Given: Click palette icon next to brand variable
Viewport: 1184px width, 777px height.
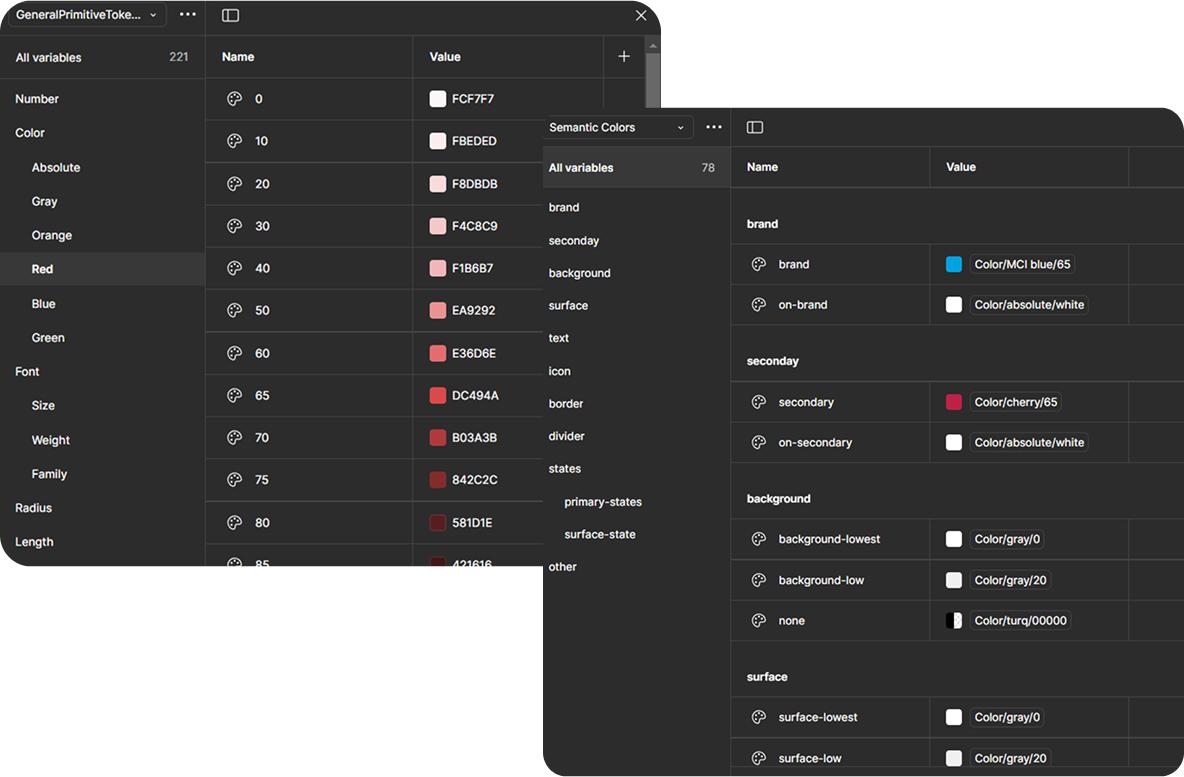Looking at the screenshot, I should pos(759,264).
